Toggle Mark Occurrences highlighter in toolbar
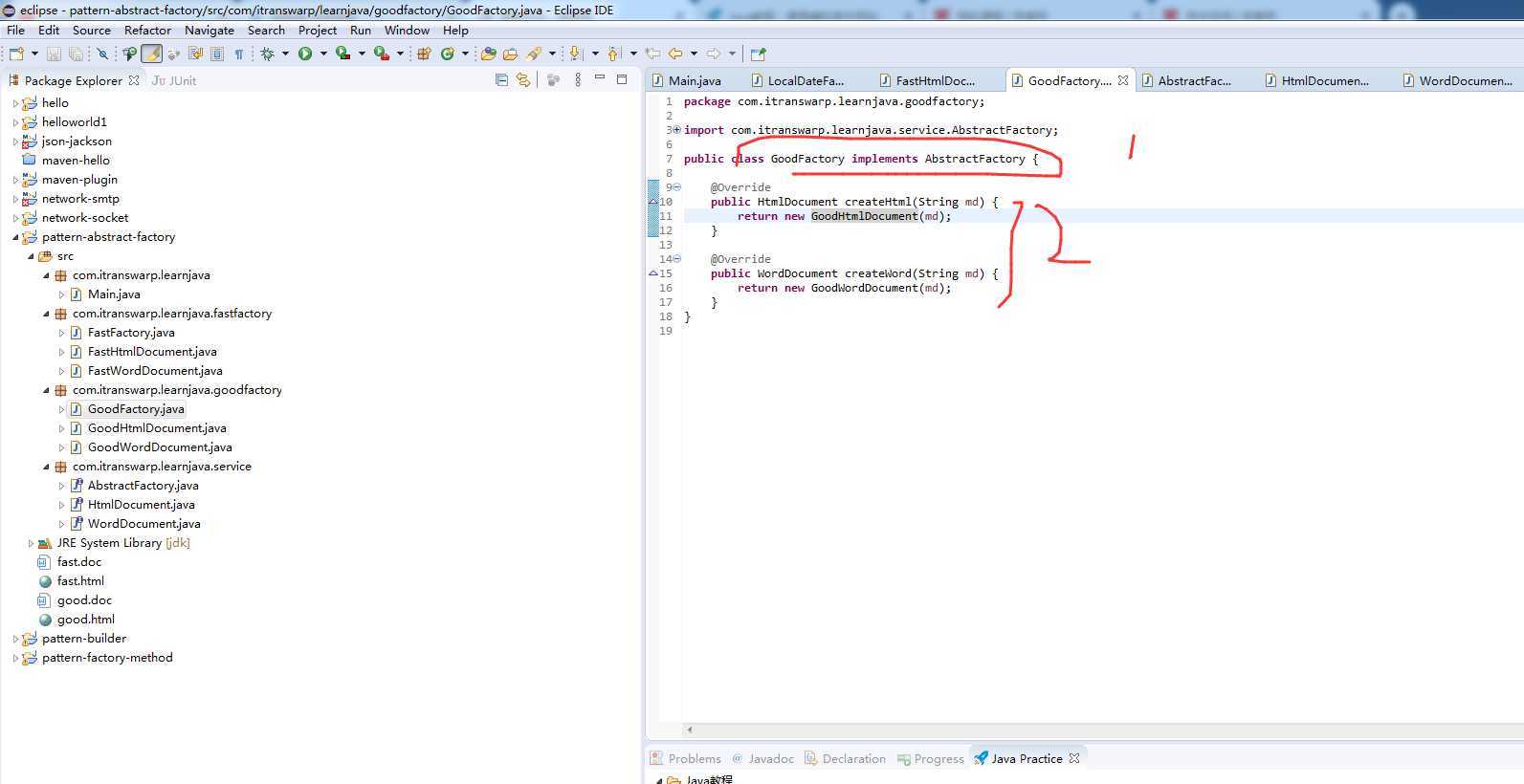Screen dimensions: 1524x784 [151, 54]
